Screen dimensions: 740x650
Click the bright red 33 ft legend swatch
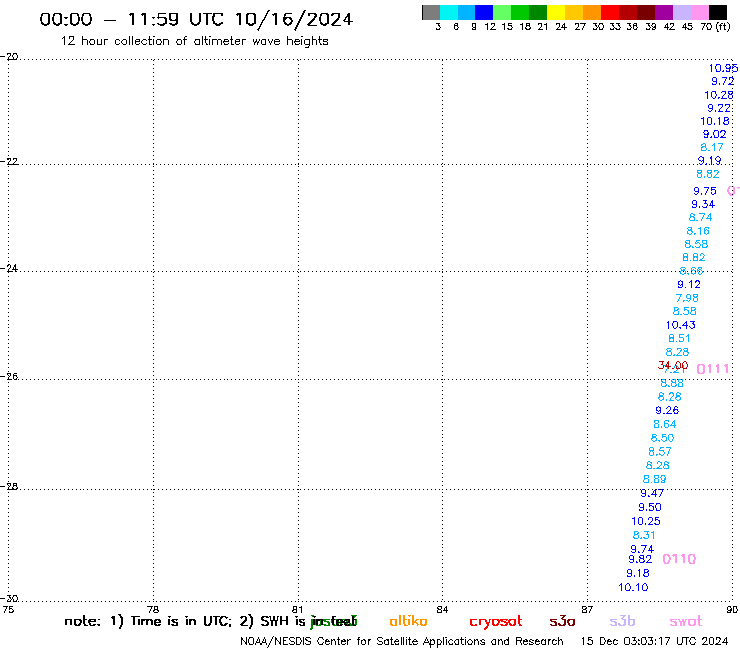pos(610,12)
